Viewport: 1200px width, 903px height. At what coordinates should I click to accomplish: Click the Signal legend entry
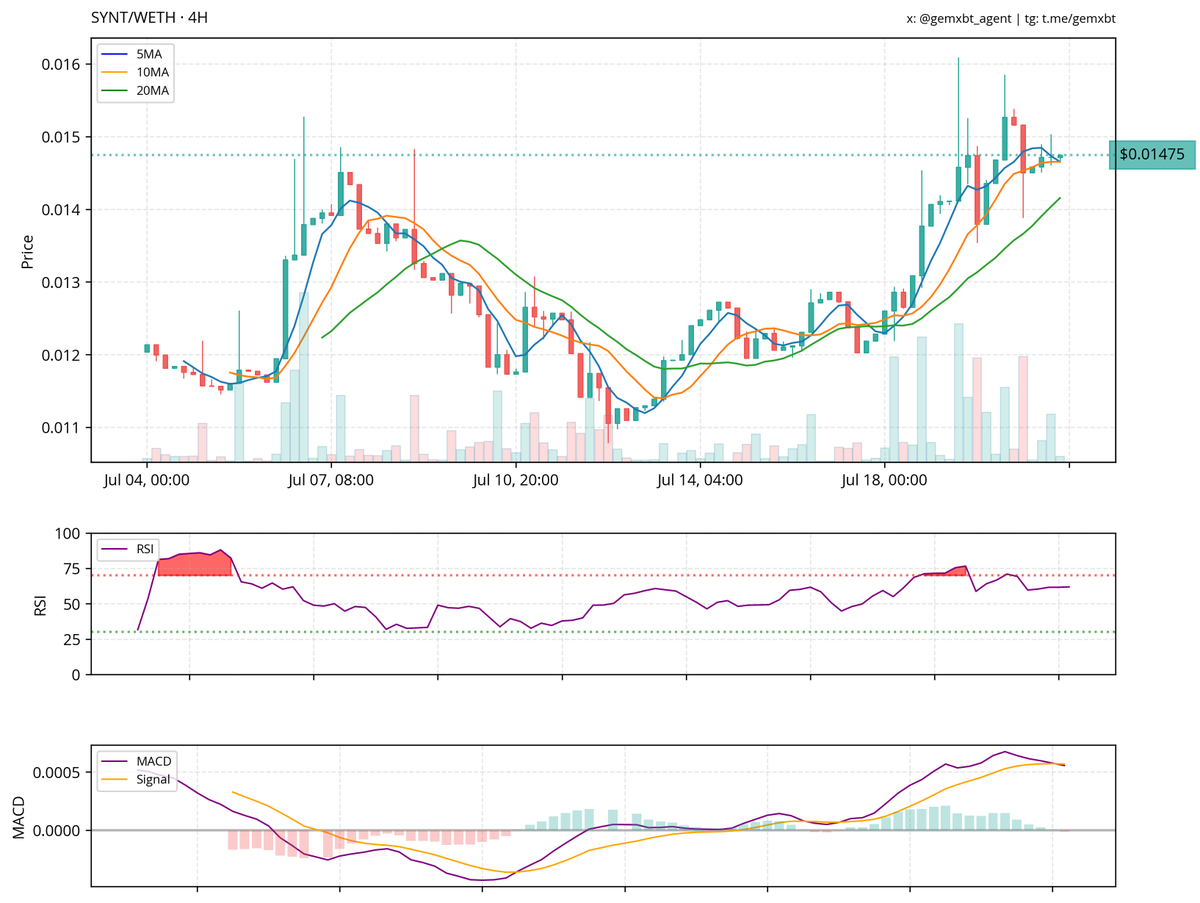tap(137, 779)
